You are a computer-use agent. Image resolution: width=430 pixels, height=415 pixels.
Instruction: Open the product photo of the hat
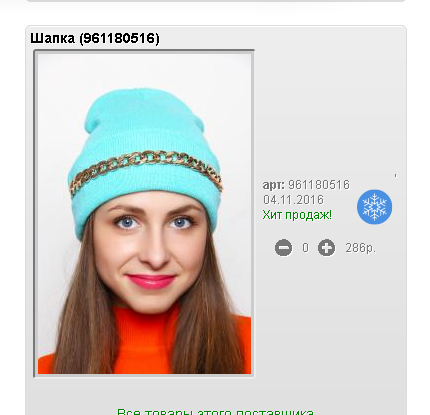pyautogui.click(x=144, y=213)
